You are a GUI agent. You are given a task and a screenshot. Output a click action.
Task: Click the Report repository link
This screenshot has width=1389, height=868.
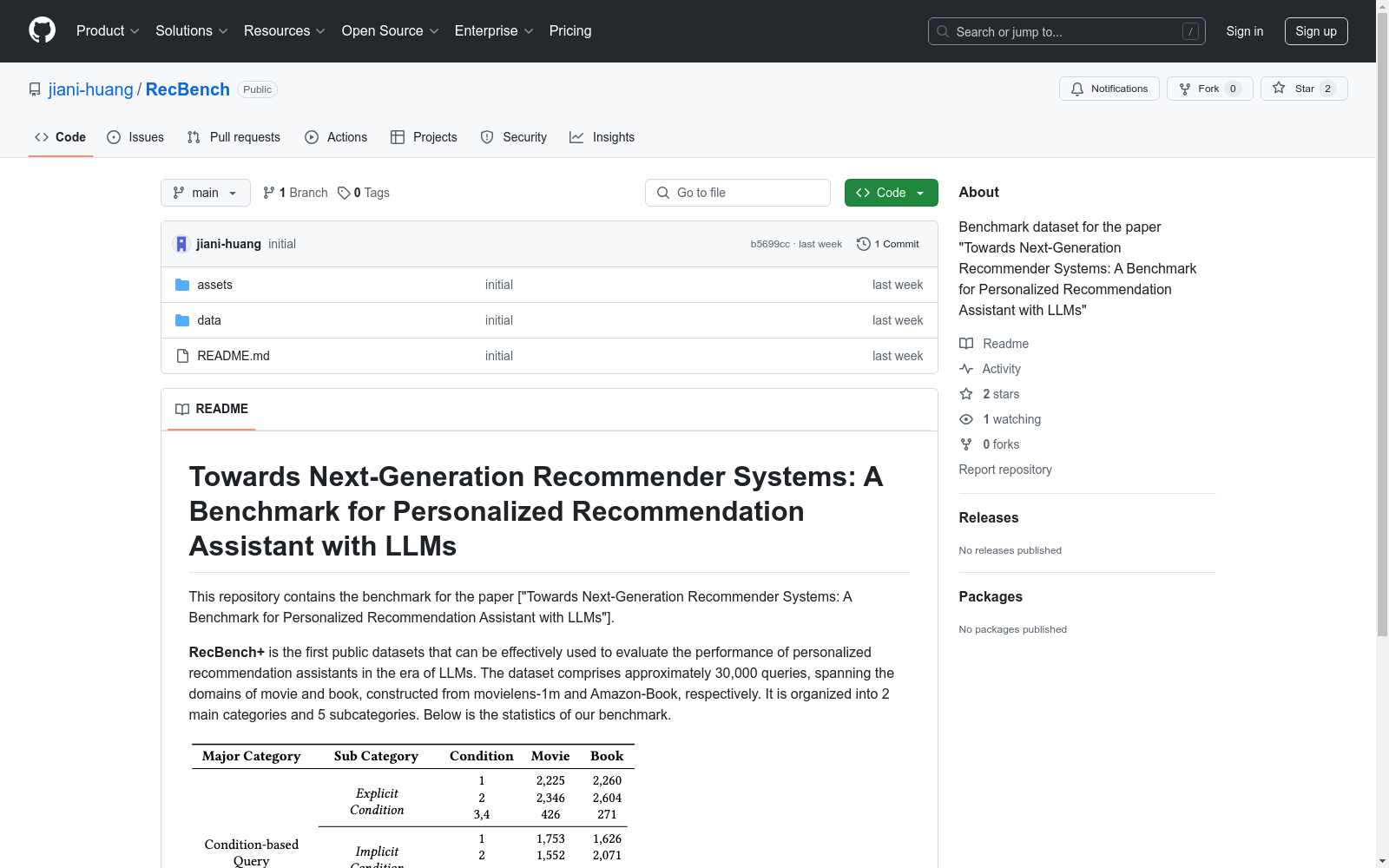1005,470
